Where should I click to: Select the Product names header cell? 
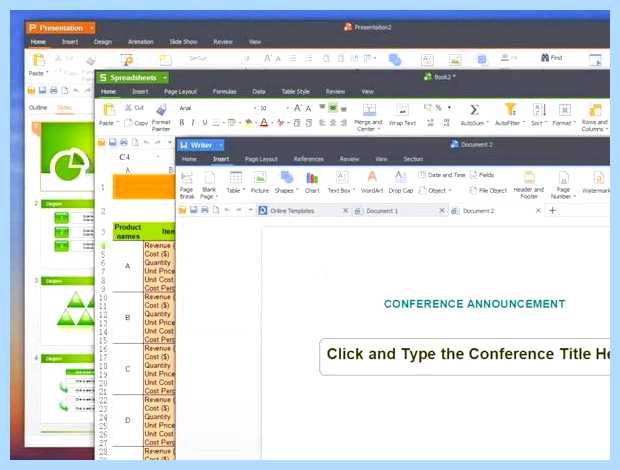(x=128, y=232)
